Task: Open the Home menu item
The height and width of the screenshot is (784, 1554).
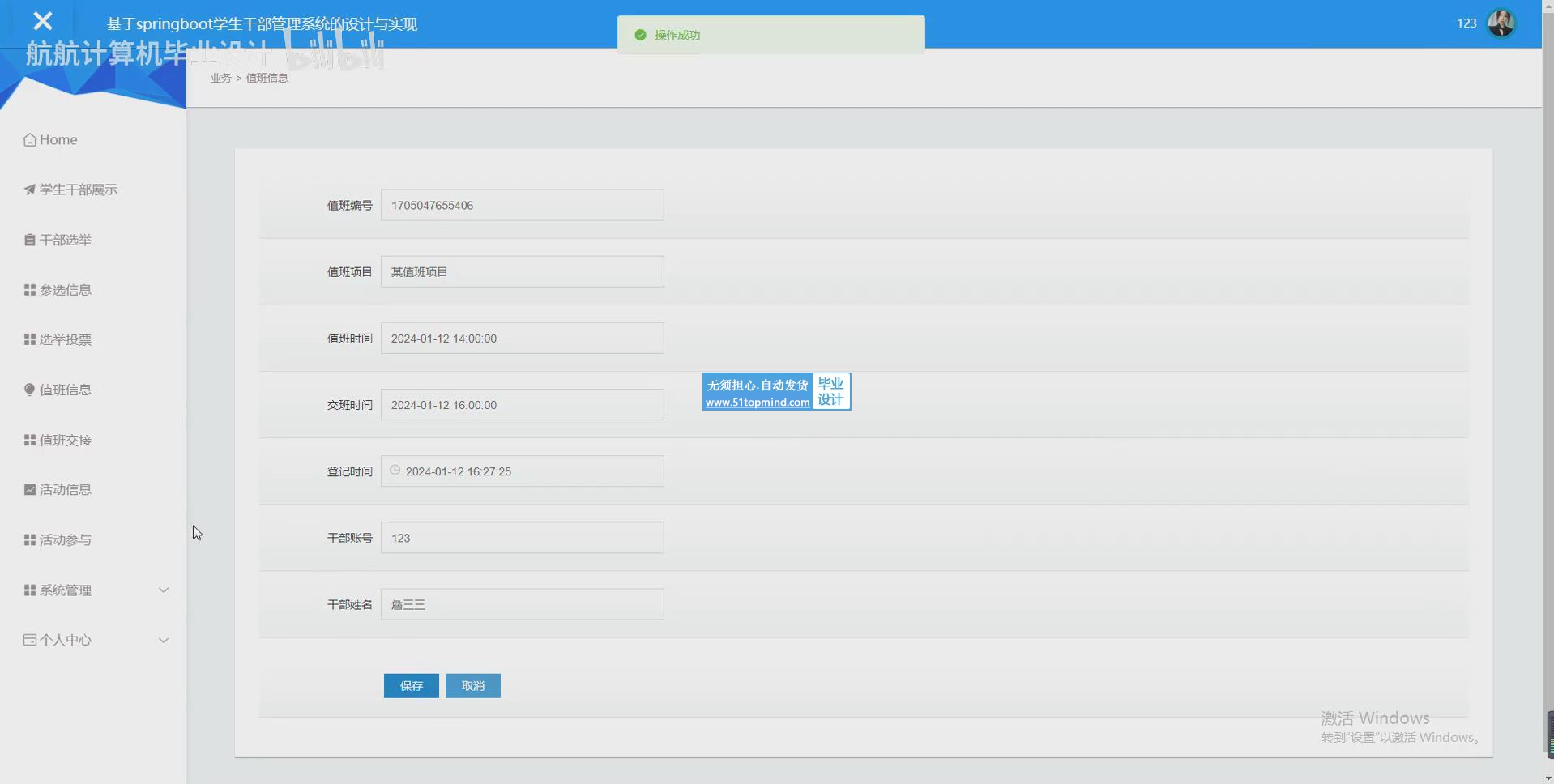Action: pos(58,140)
